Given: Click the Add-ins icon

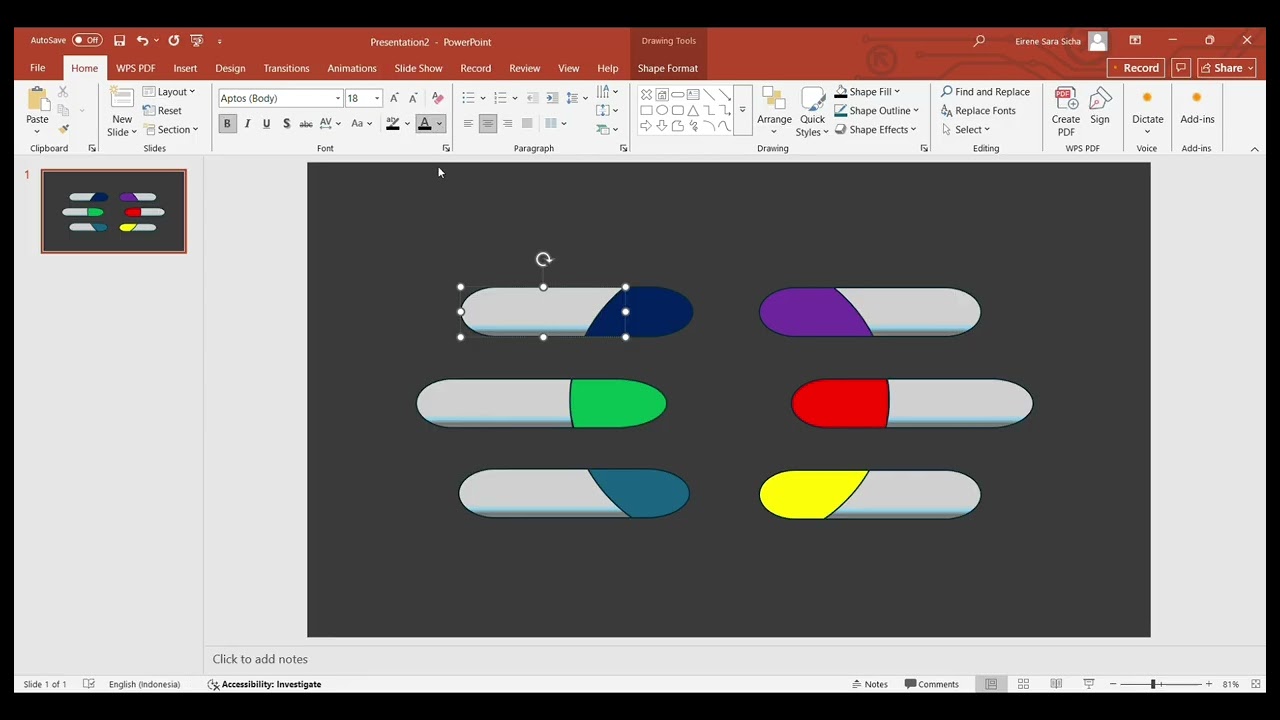Looking at the screenshot, I should pyautogui.click(x=1196, y=98).
